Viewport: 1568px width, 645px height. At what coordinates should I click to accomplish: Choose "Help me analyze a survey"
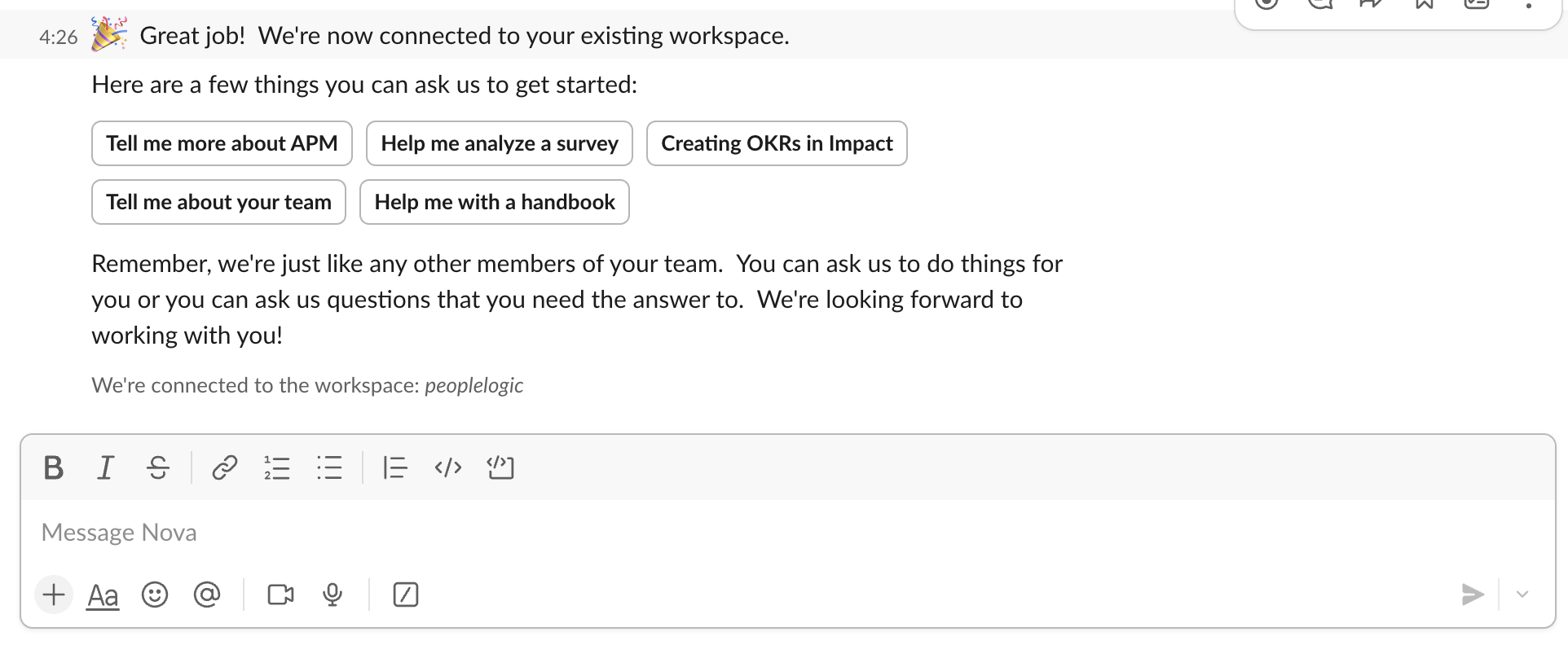pyautogui.click(x=500, y=143)
